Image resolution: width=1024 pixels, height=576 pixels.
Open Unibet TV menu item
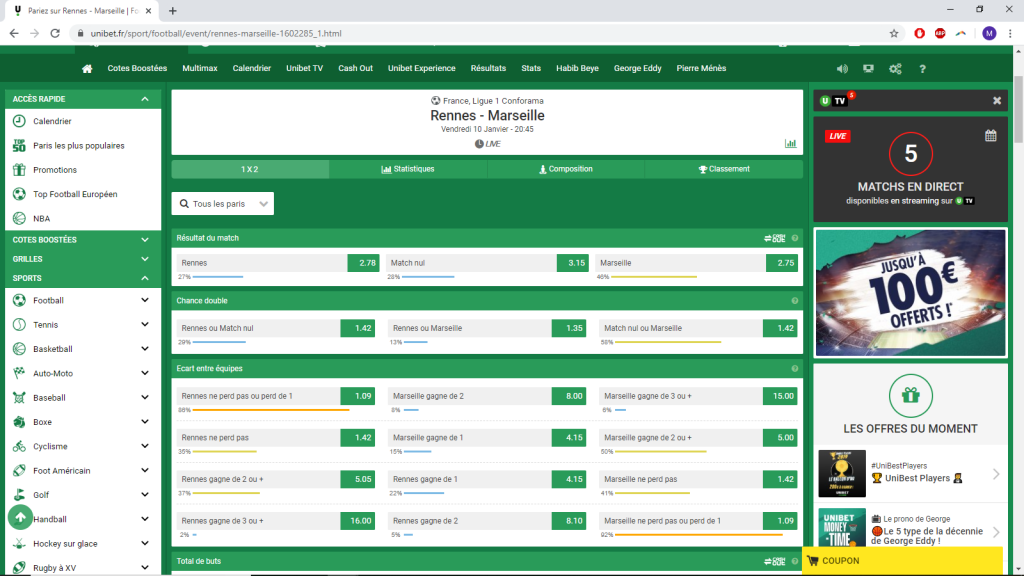click(304, 68)
